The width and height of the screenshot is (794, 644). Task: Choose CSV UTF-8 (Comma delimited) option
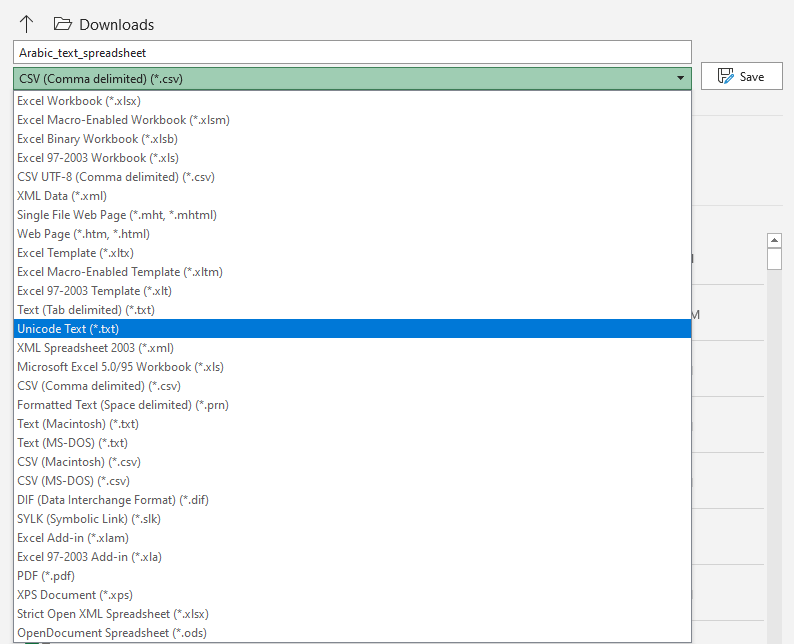click(x=352, y=177)
